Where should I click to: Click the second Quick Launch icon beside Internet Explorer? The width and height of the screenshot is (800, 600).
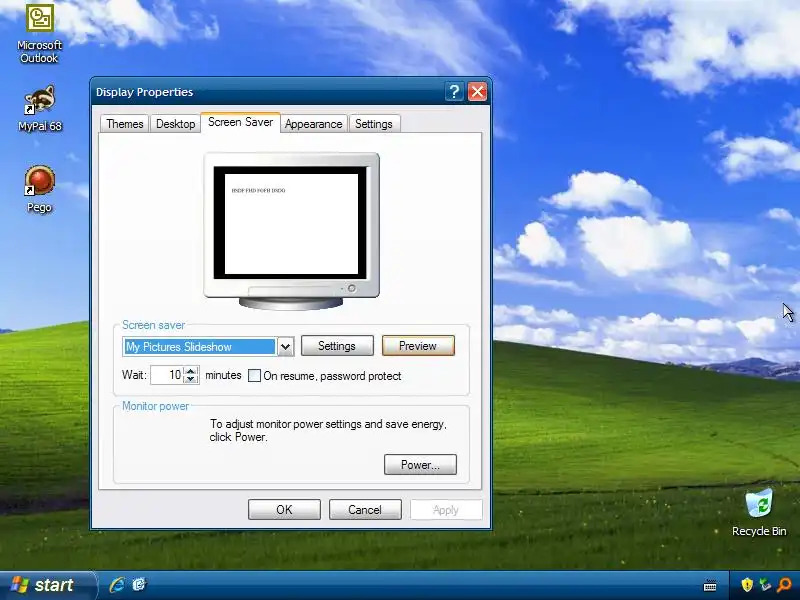point(139,585)
